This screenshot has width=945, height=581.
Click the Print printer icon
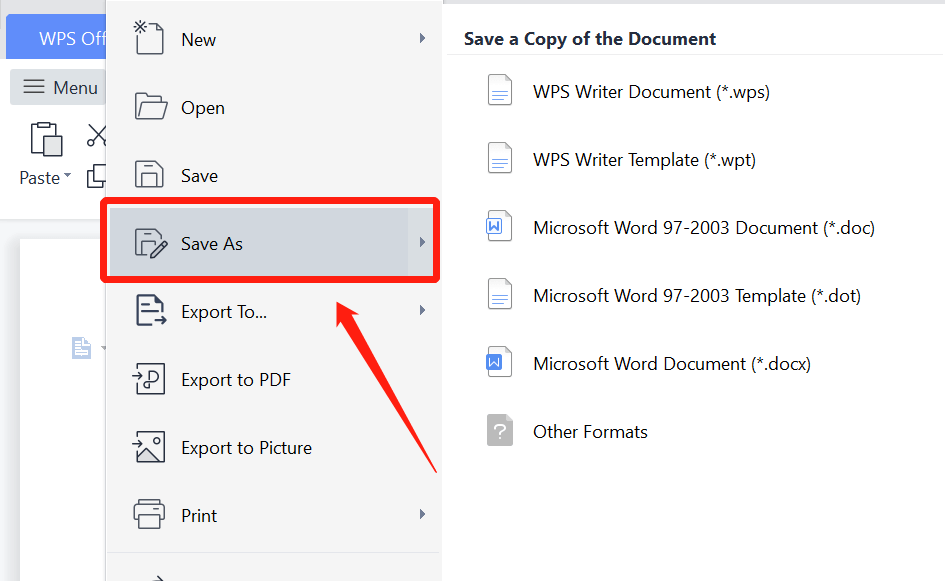pos(149,514)
